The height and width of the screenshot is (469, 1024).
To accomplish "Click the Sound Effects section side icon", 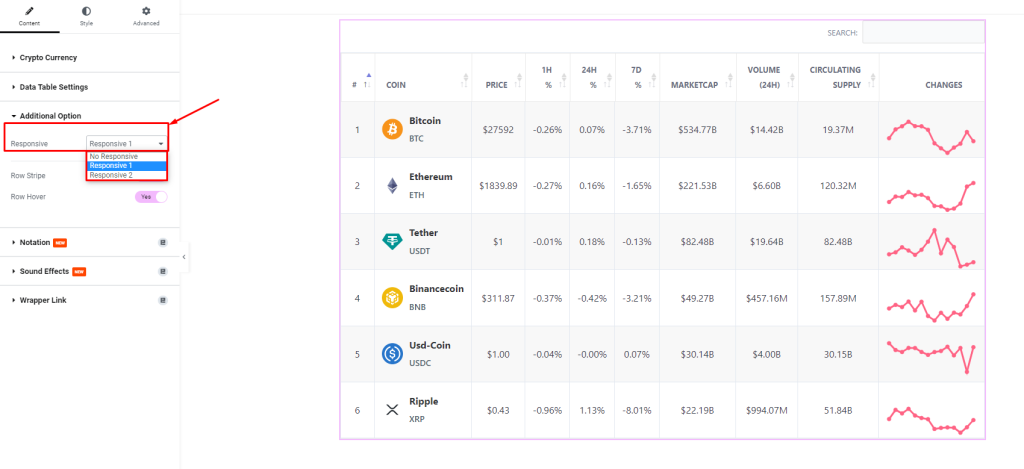I will tap(163, 271).
